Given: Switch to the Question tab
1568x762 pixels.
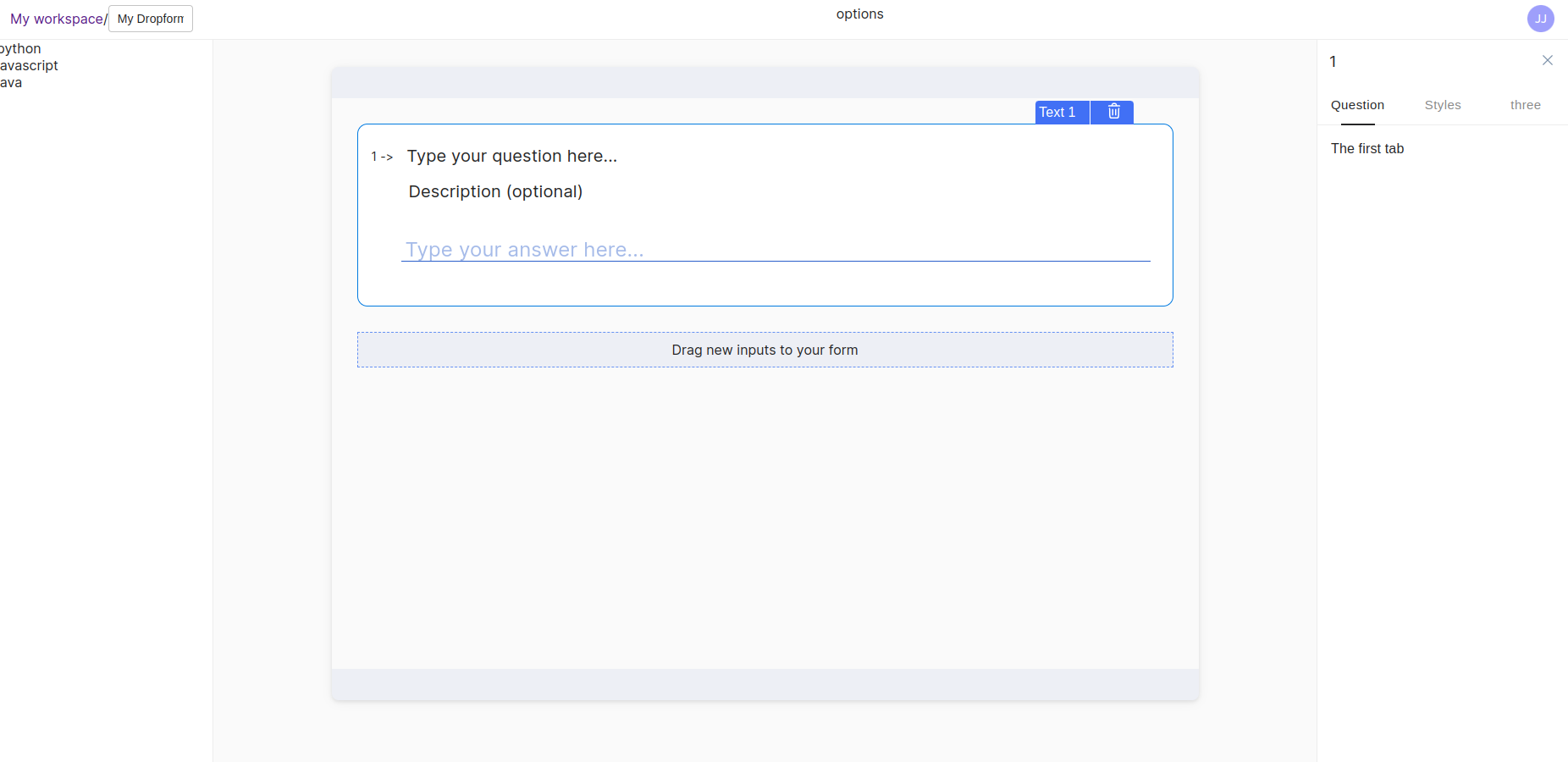Looking at the screenshot, I should click(1357, 105).
